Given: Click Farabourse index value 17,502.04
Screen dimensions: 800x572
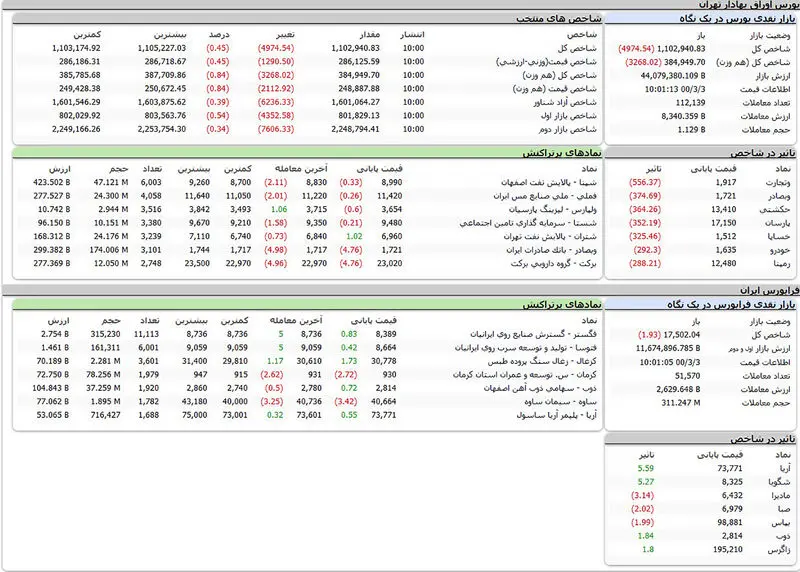Looking at the screenshot, I should click(x=682, y=335).
